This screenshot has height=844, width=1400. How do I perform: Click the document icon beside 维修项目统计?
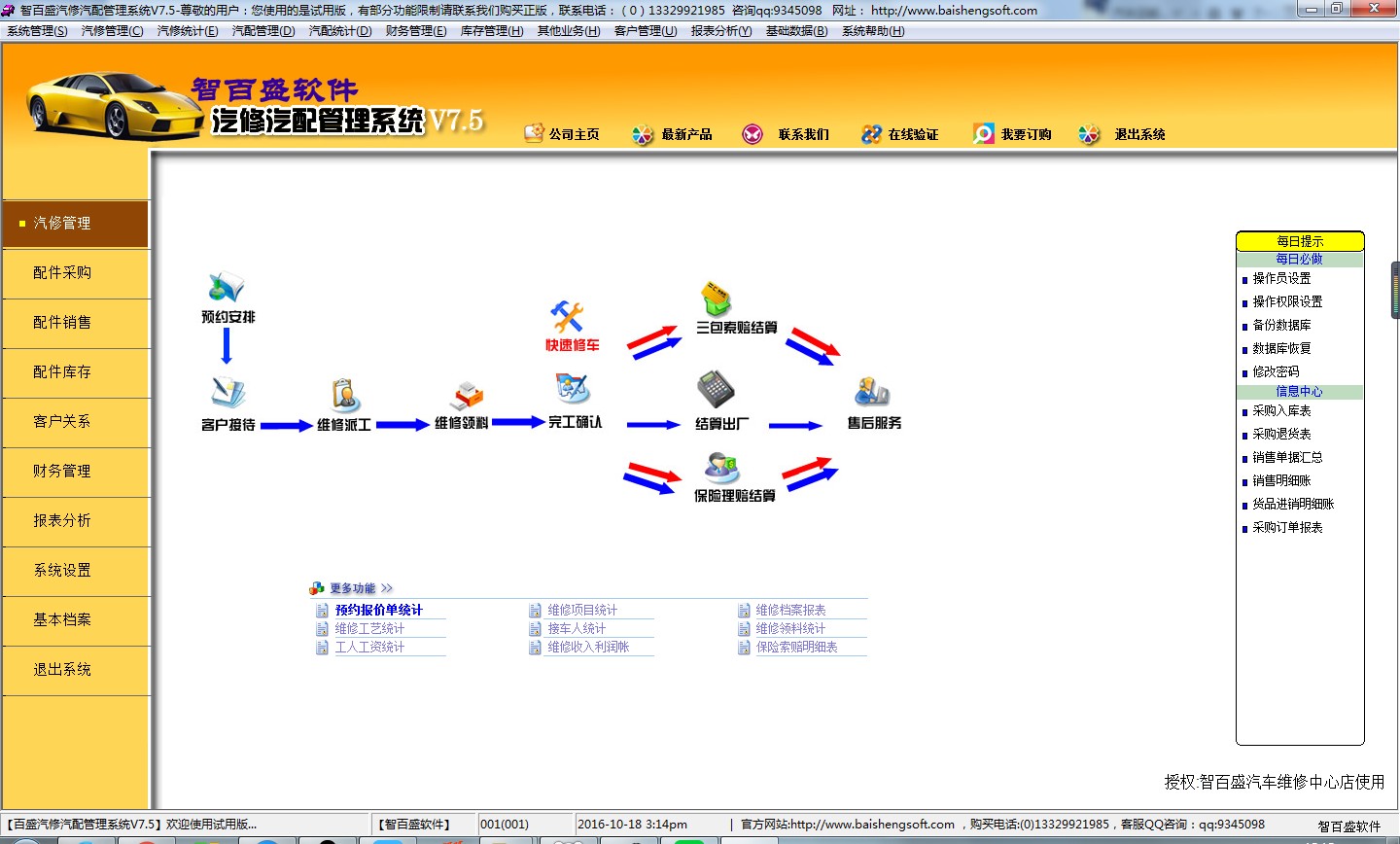coord(535,611)
